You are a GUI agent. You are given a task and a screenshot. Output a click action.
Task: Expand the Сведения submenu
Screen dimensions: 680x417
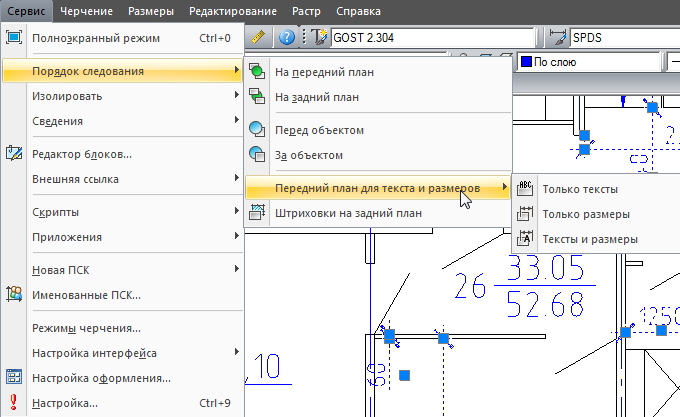[x=123, y=121]
